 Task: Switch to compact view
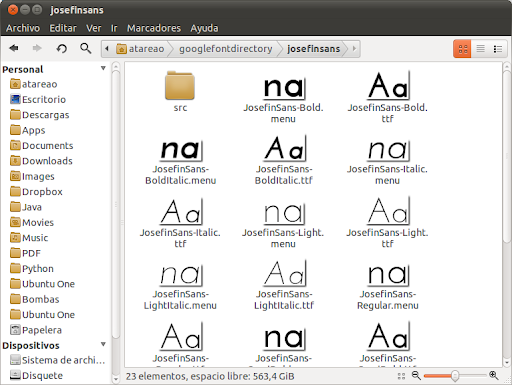pyautogui.click(x=498, y=49)
